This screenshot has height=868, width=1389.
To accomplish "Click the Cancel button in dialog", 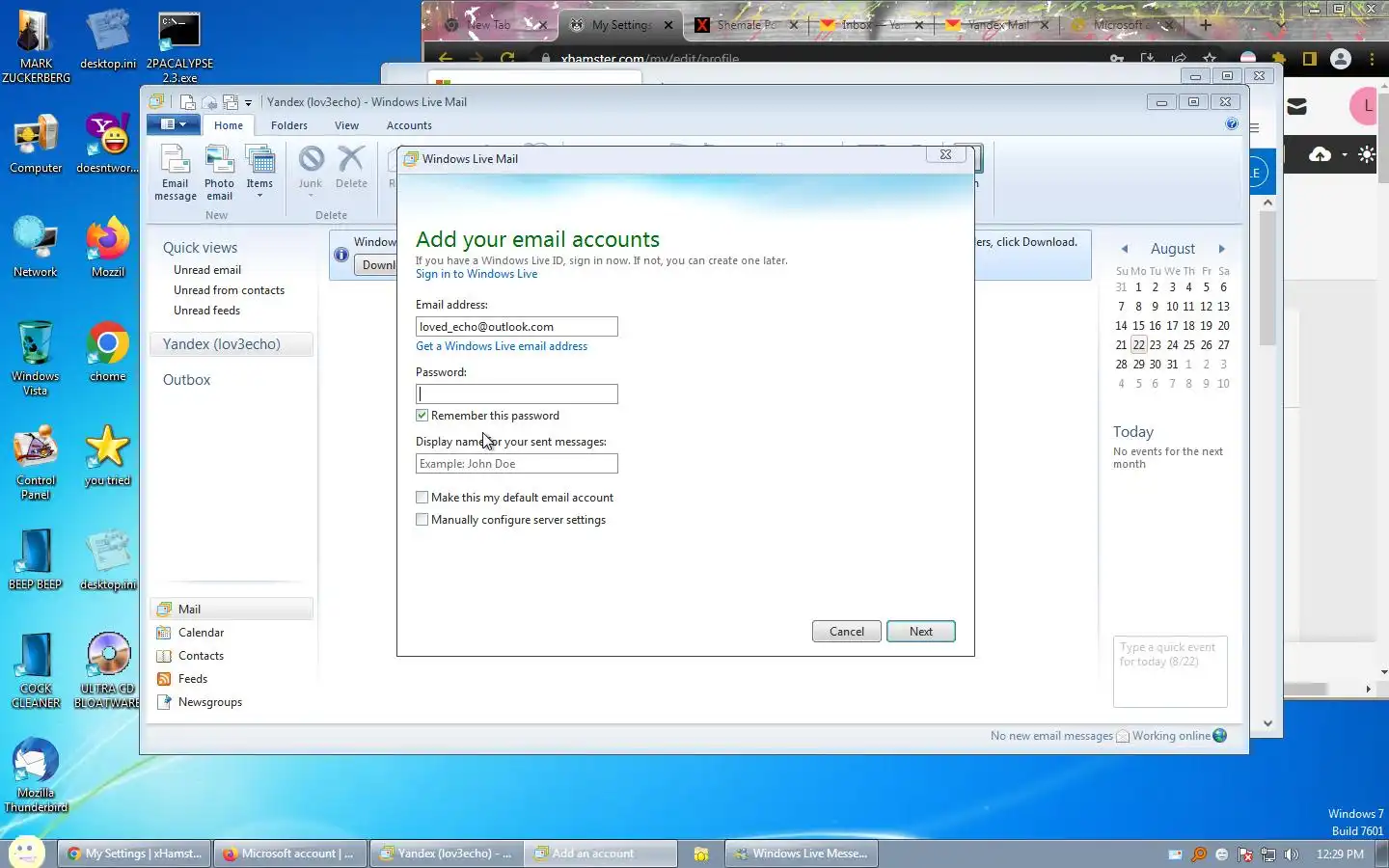I will click(846, 632).
